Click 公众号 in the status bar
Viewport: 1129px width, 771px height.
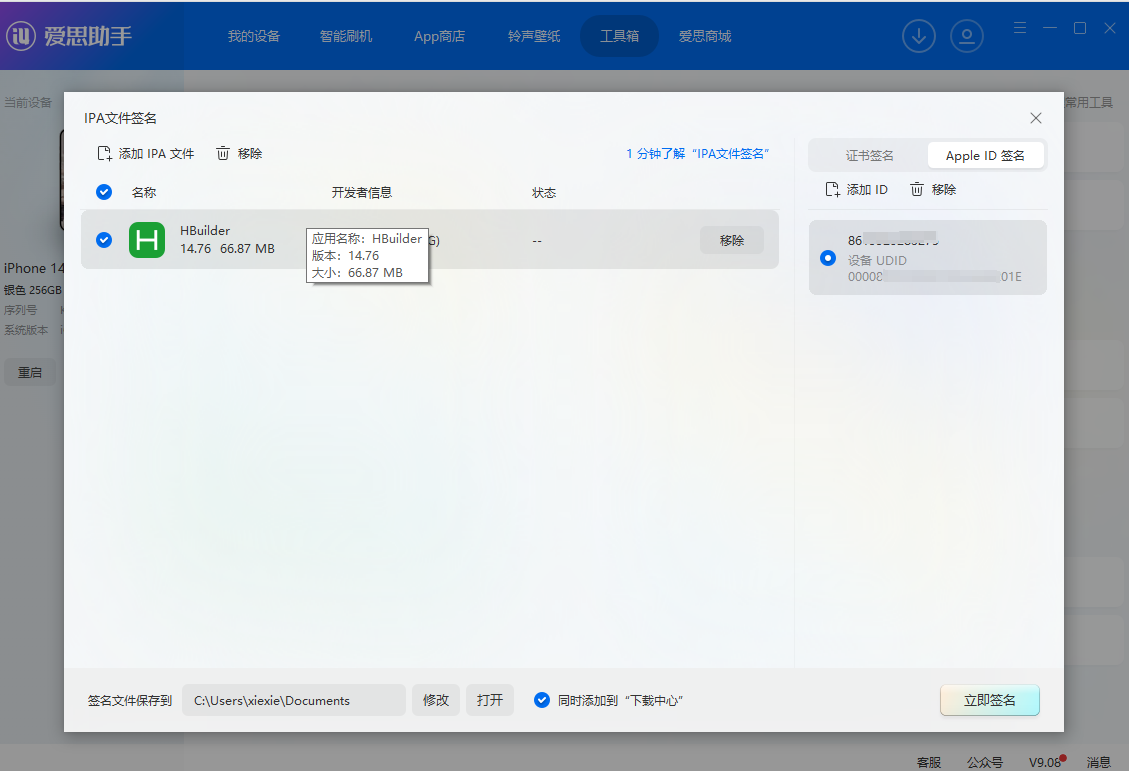coord(984,762)
